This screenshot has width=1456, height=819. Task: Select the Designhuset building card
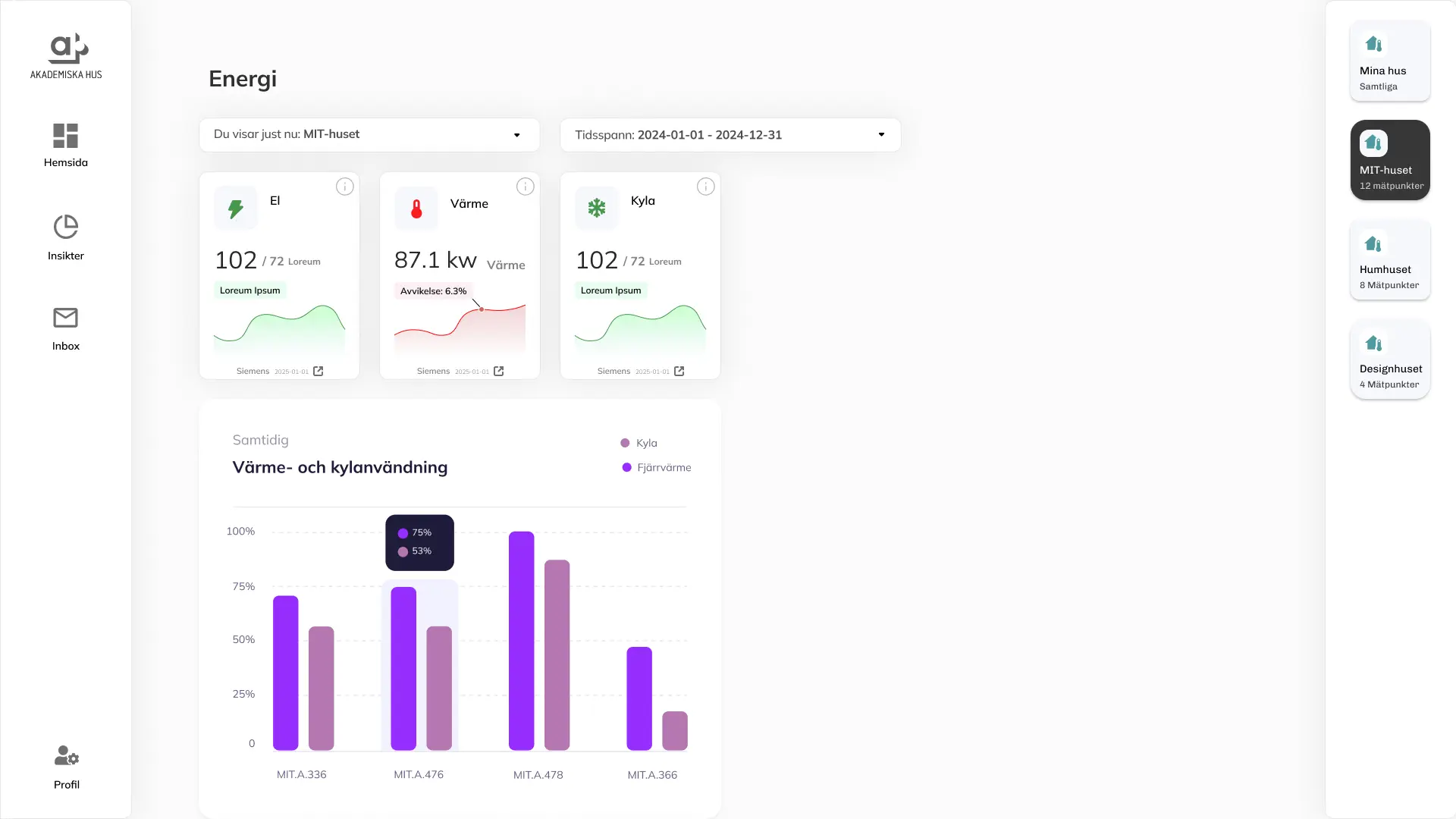(x=1390, y=359)
